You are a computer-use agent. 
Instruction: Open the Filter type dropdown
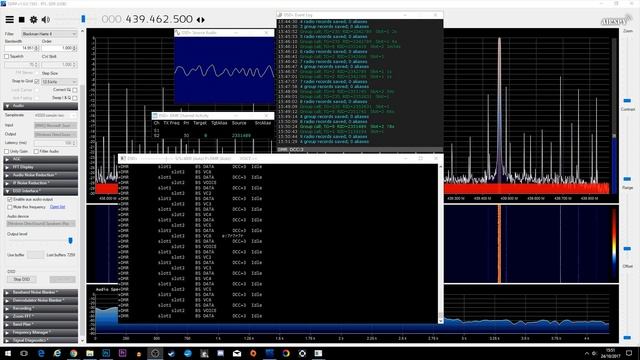[x=49, y=34]
